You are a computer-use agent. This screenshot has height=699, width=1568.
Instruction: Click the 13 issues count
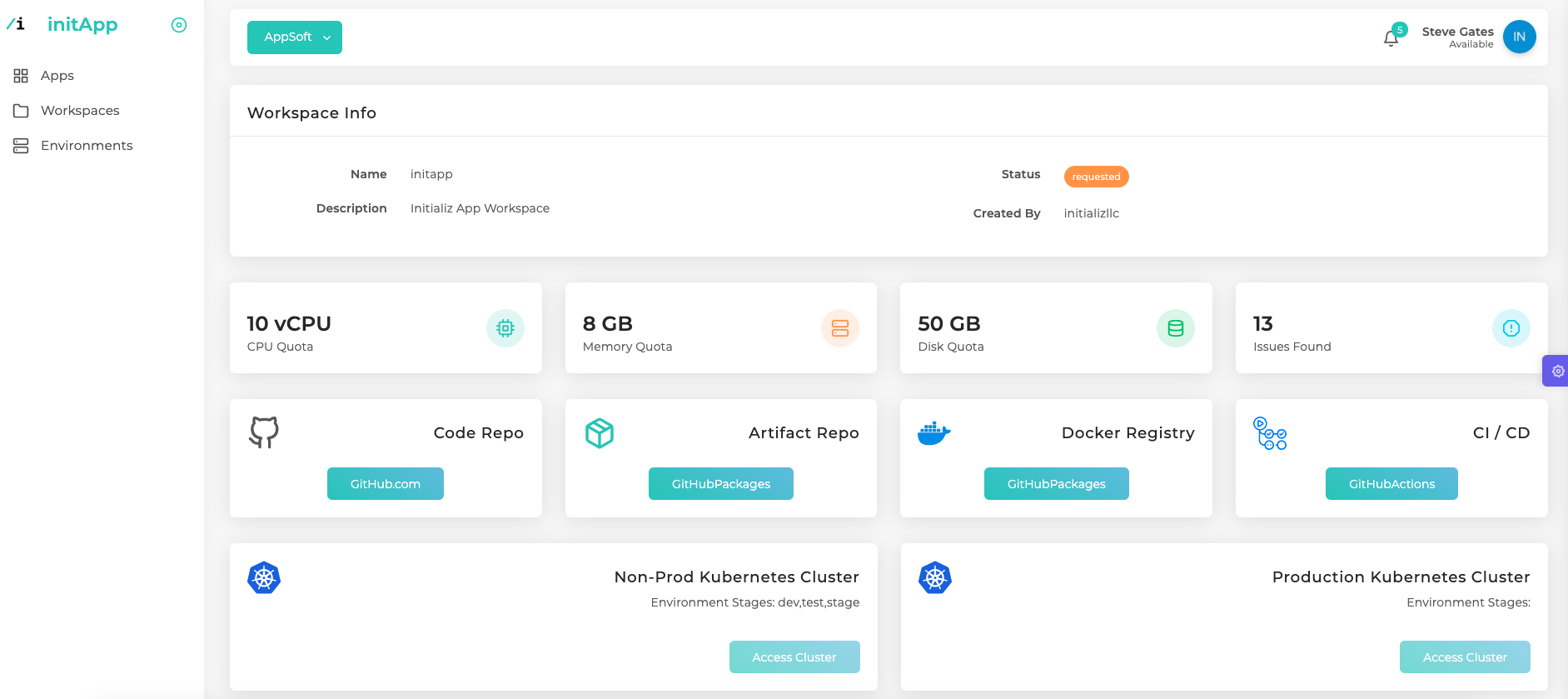[1263, 324]
